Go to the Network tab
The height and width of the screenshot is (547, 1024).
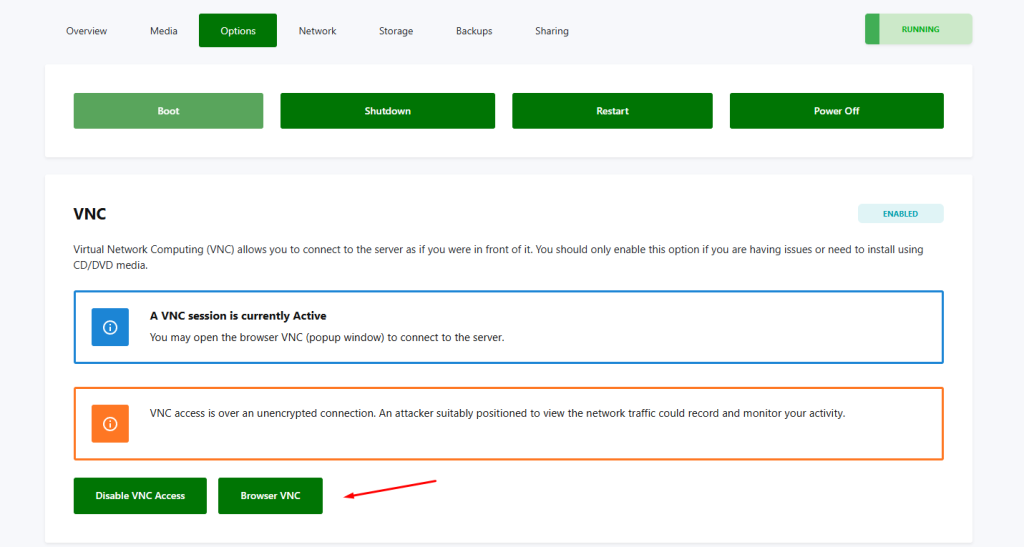(317, 31)
